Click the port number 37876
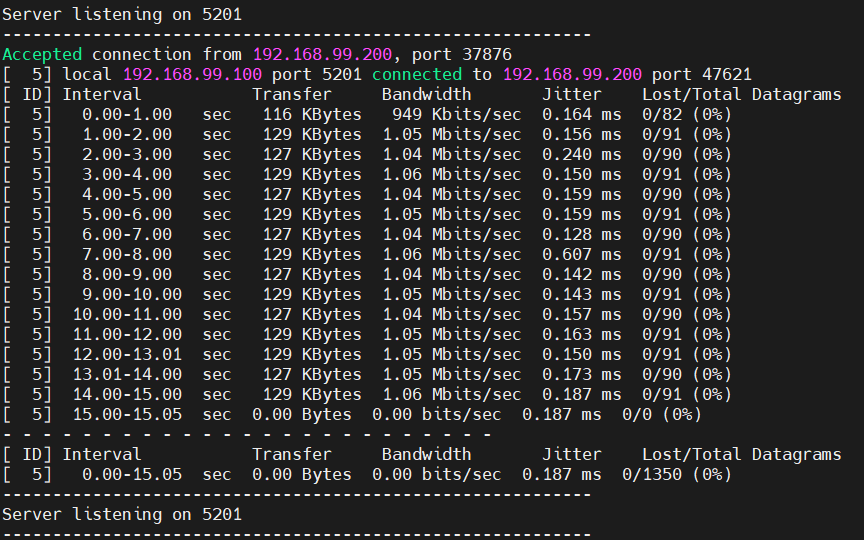The image size is (864, 540). (x=487, y=54)
